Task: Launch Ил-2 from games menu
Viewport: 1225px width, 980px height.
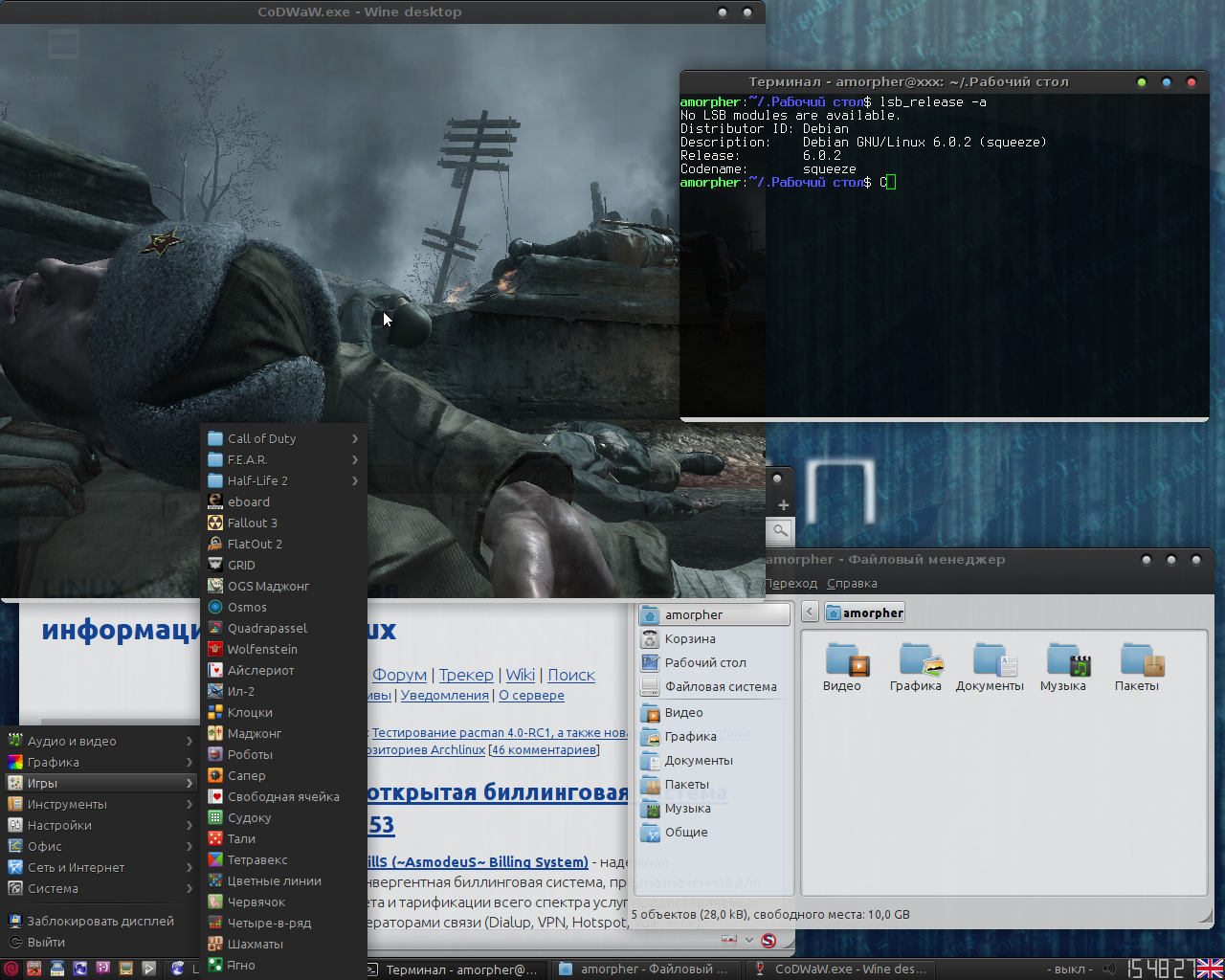Action: (x=284, y=691)
